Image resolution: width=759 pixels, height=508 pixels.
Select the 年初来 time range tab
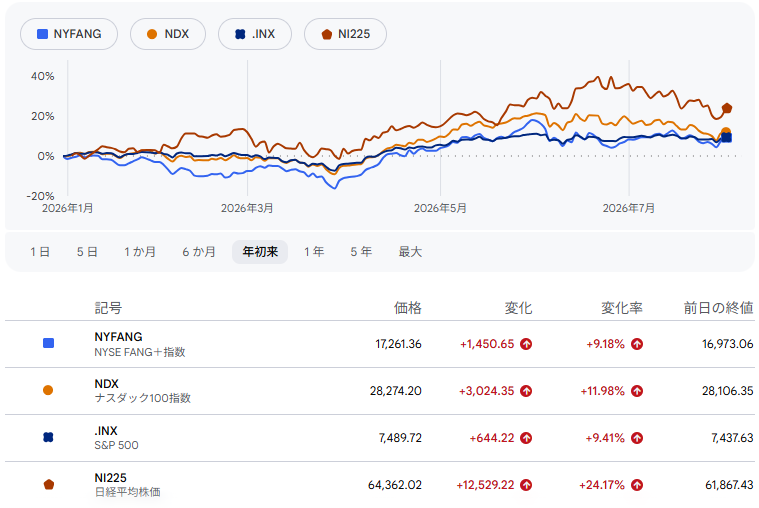[260, 252]
